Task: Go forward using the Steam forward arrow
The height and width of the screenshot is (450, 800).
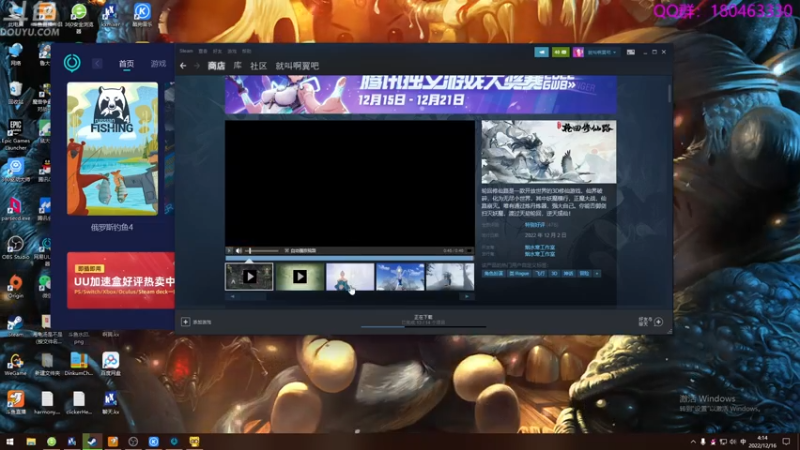Action: click(x=196, y=66)
